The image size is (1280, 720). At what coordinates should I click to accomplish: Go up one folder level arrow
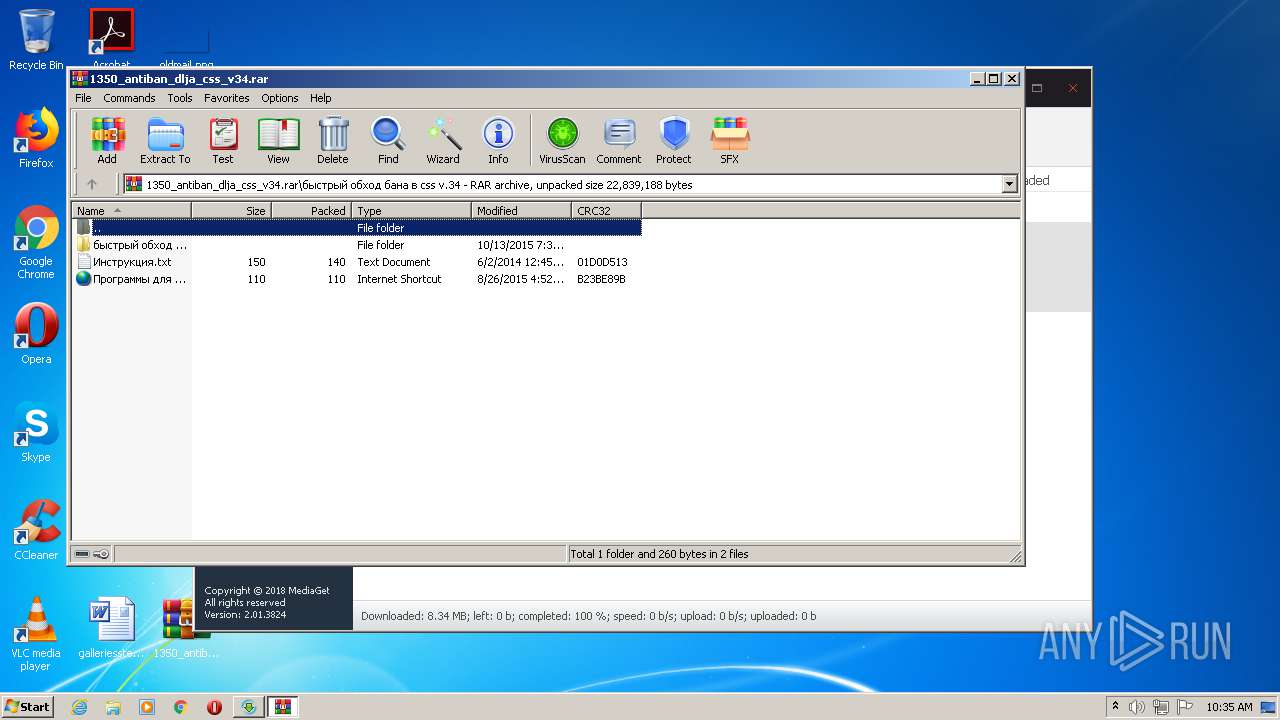click(x=92, y=184)
